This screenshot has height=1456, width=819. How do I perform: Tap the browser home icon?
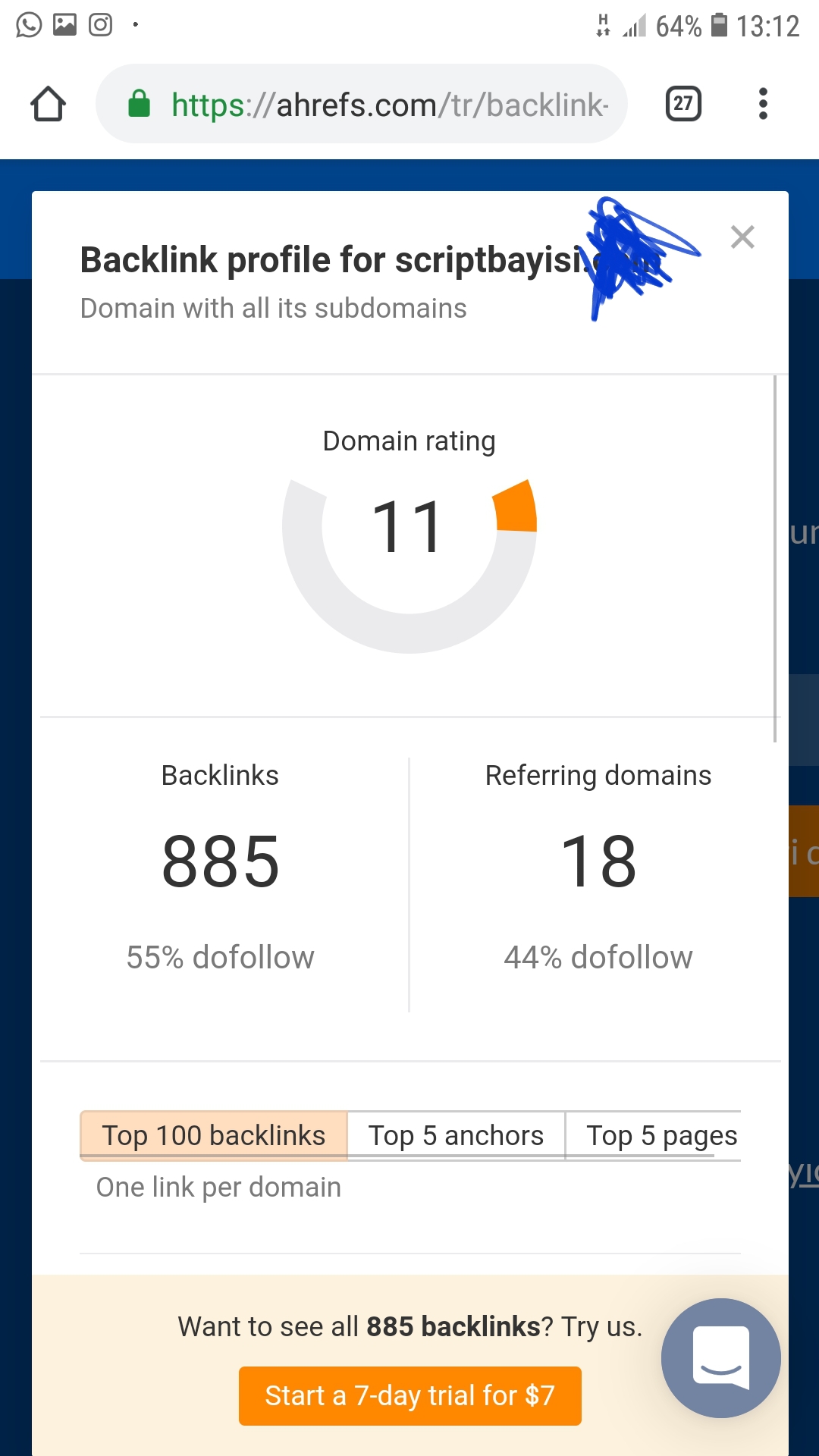coord(48,104)
